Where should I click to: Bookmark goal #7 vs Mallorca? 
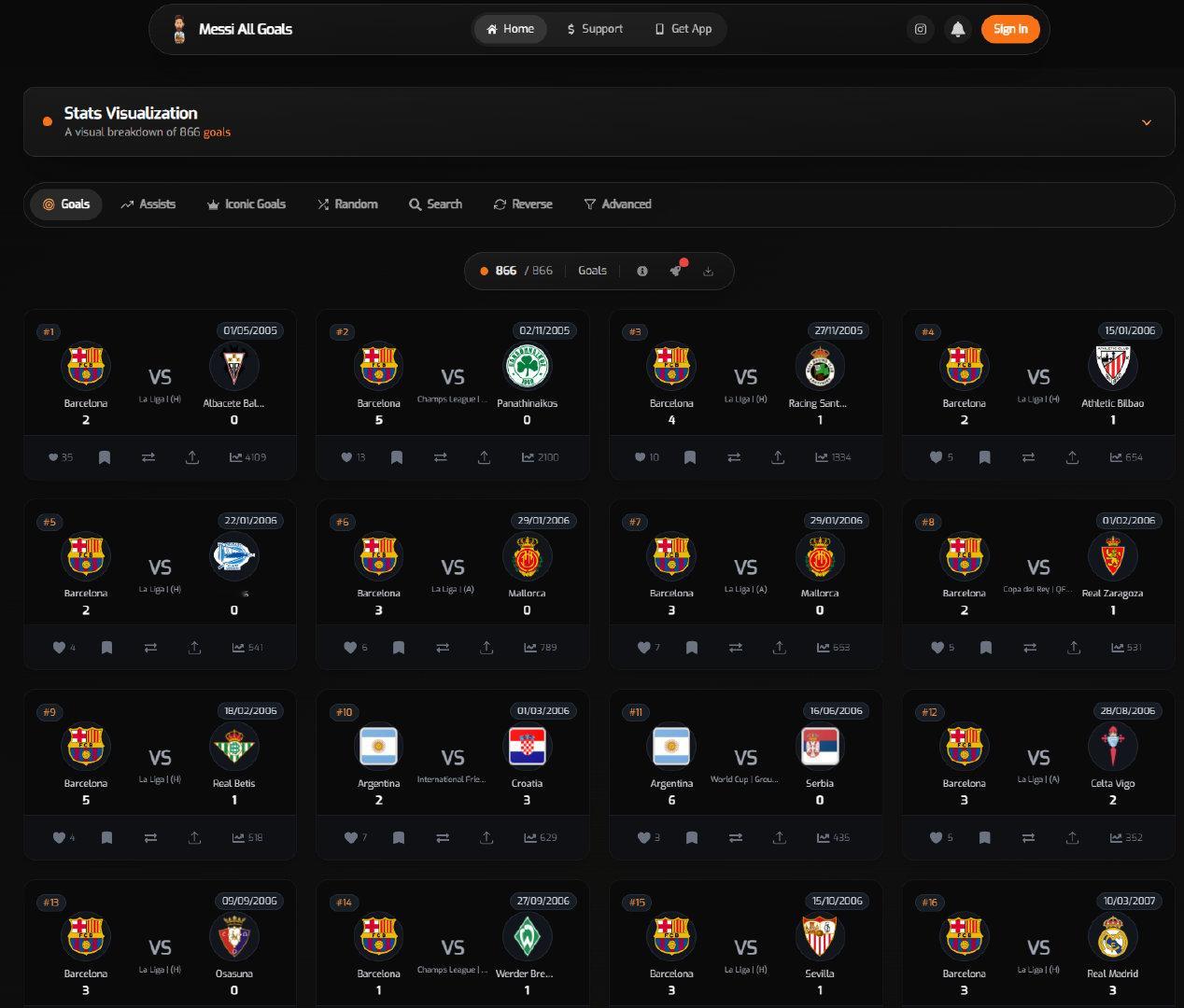pyautogui.click(x=692, y=648)
